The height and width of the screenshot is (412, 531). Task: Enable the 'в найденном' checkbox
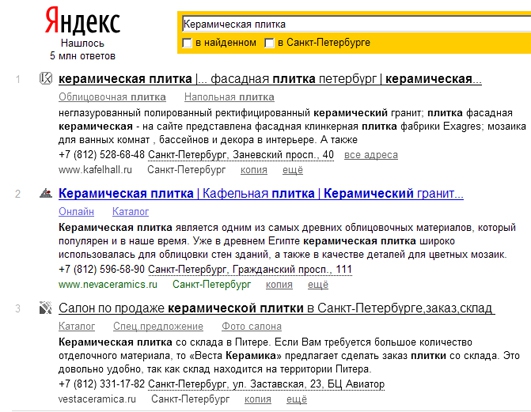pos(187,43)
